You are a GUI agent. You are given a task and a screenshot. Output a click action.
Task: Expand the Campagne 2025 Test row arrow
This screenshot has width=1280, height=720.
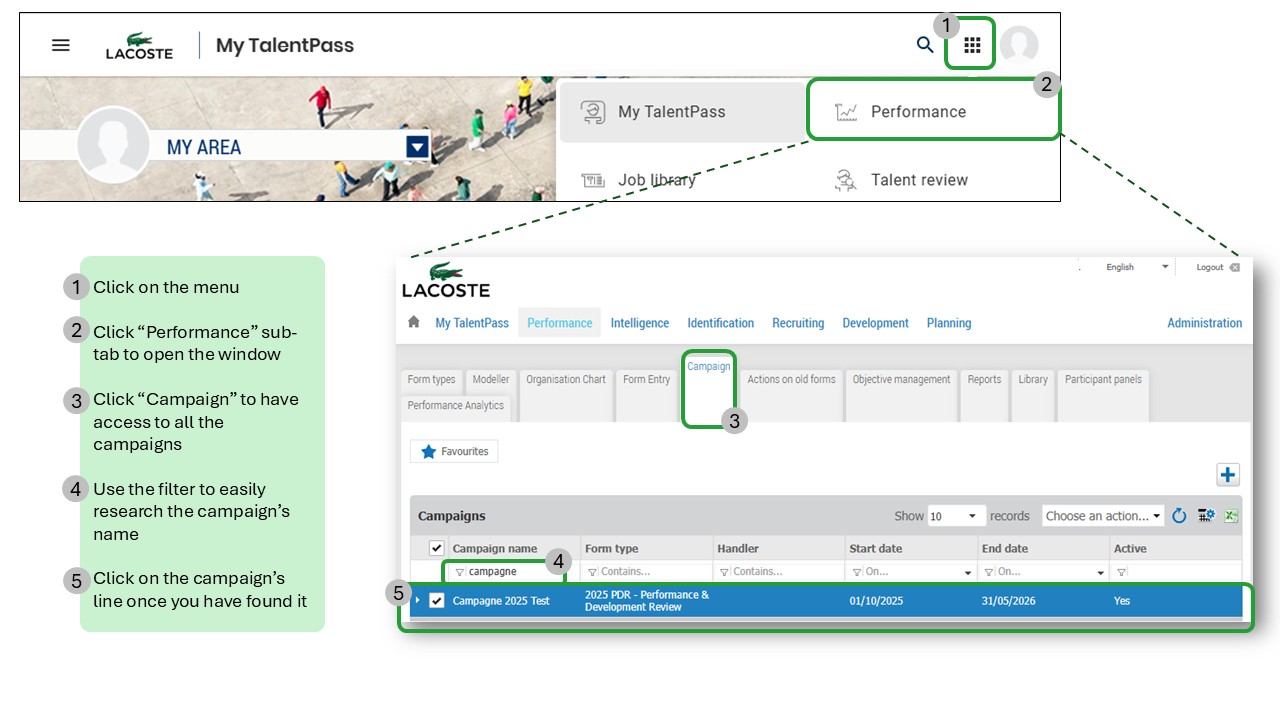tap(418, 600)
